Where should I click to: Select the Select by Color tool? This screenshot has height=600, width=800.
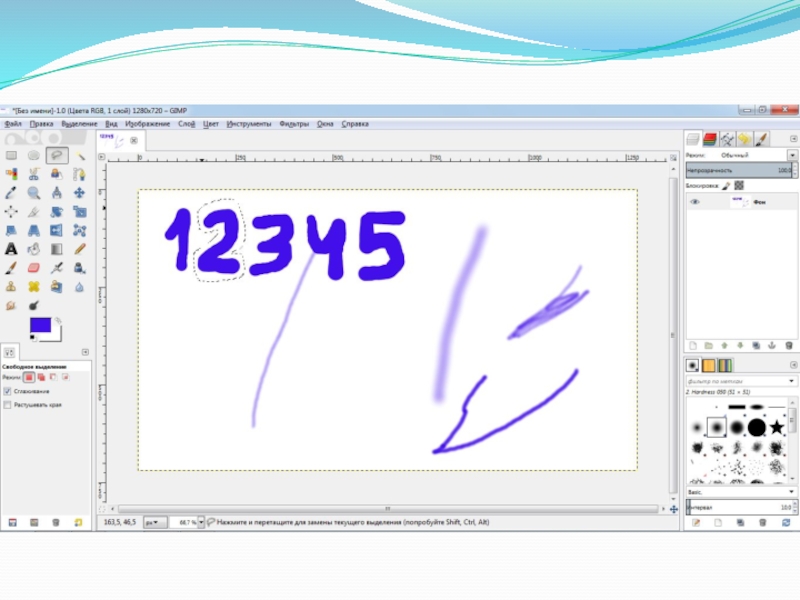pos(11,174)
